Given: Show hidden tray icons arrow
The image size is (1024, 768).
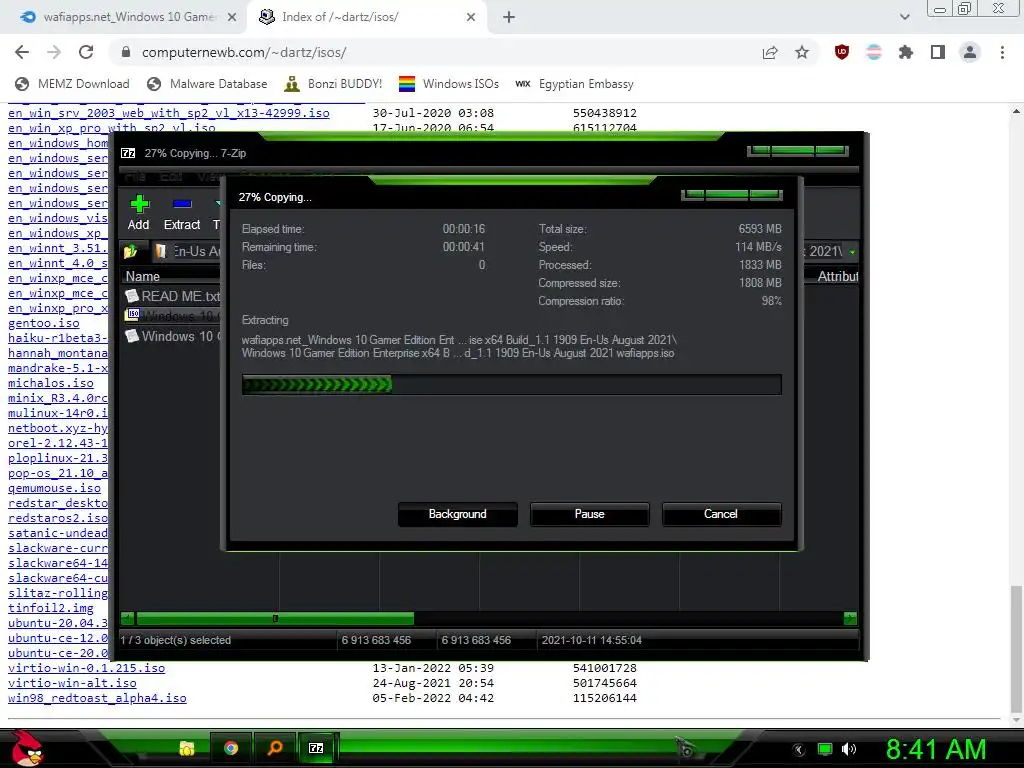Looking at the screenshot, I should [x=799, y=750].
